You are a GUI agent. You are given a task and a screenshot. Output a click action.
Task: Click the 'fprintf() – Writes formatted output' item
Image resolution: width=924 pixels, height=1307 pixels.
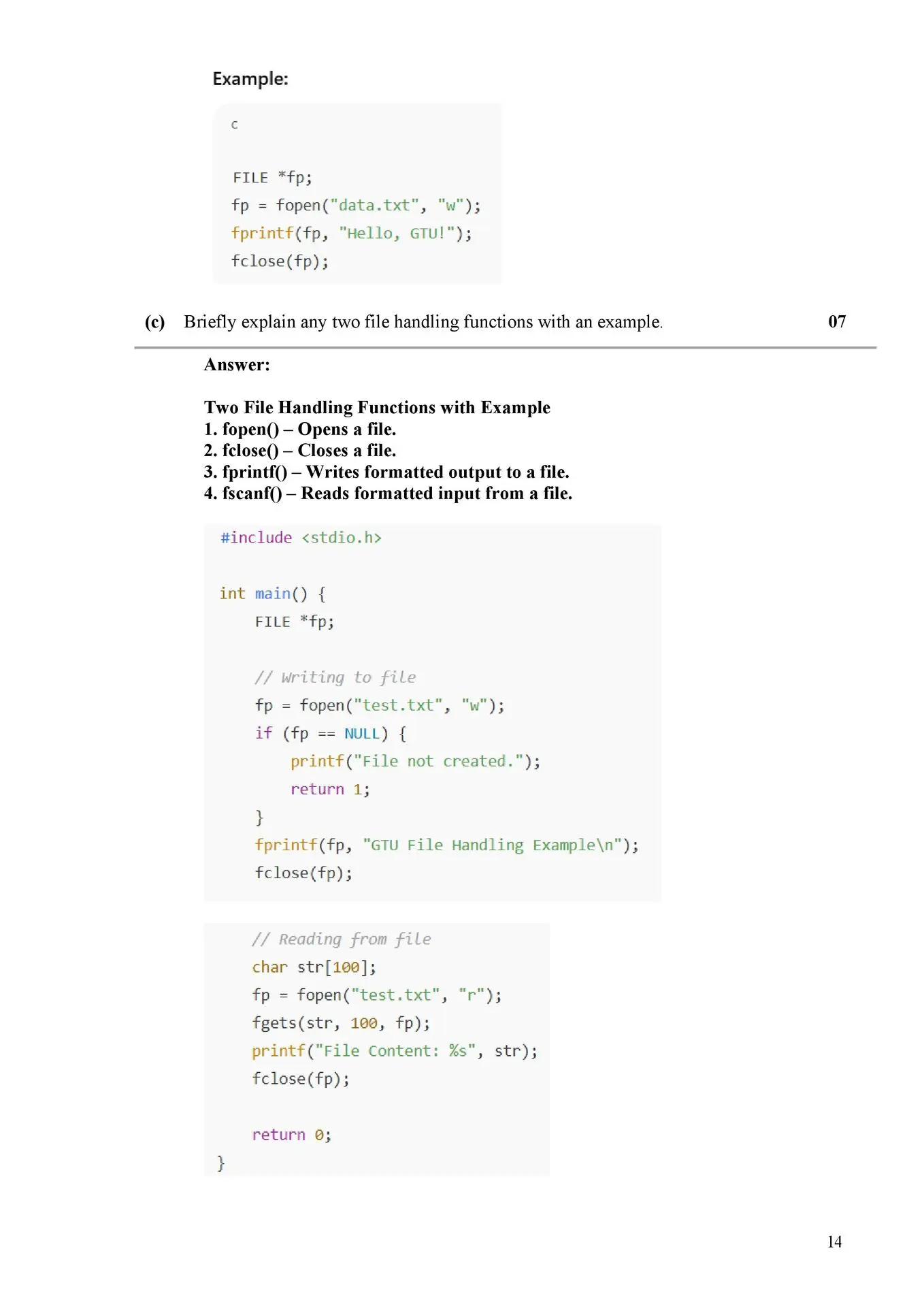point(386,472)
